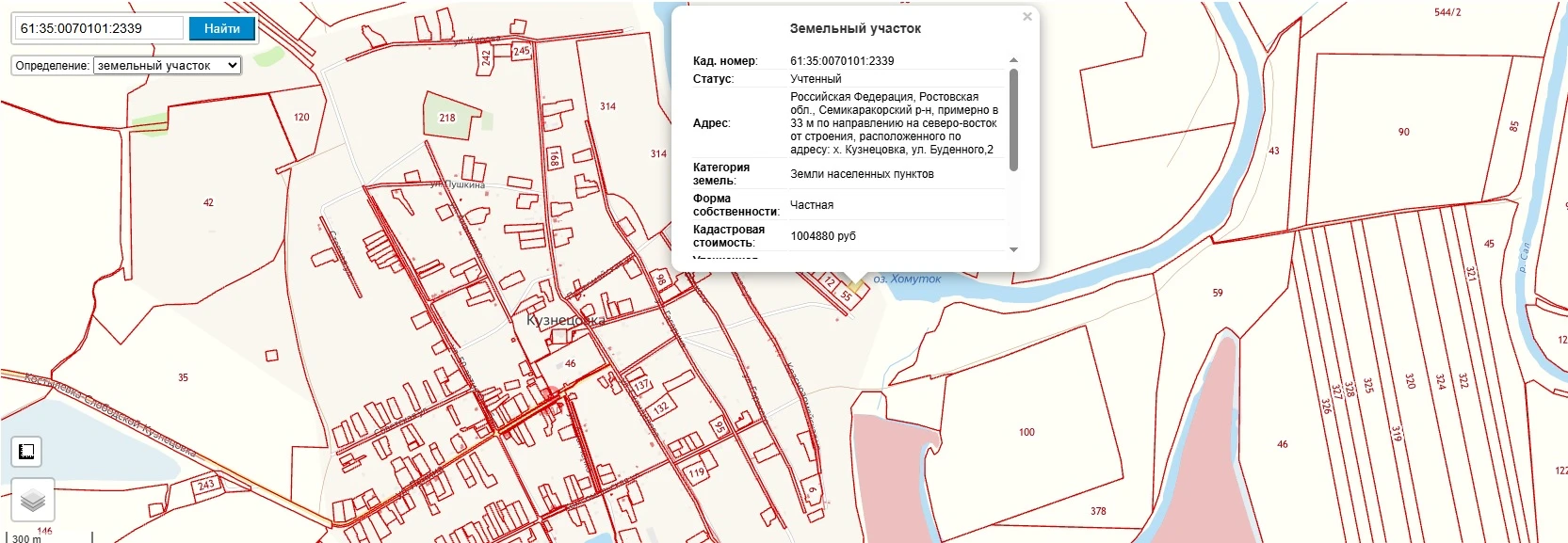Select land parcel 218 on the map
Viewport: 1568px width, 543px height.
[x=447, y=118]
